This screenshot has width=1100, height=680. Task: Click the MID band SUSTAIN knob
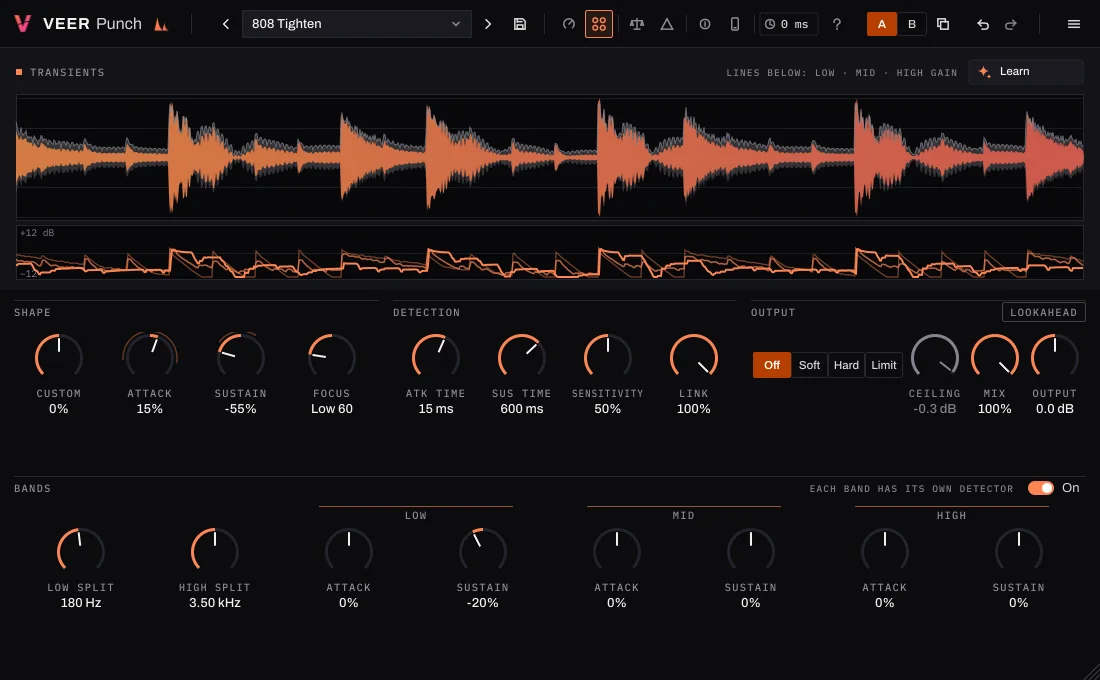point(751,550)
